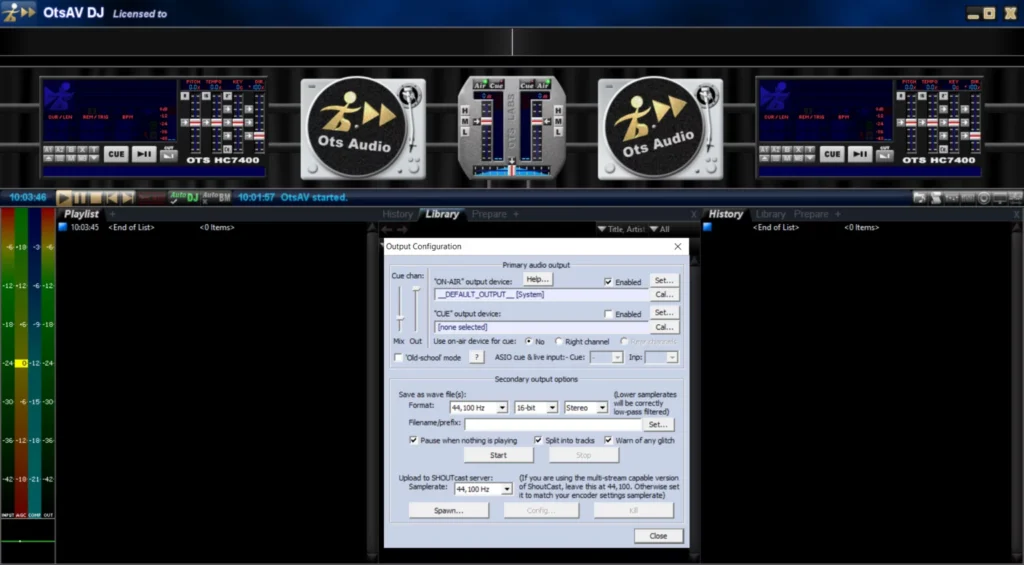Viewport: 1024px width, 565px height.
Task: Click the Spawn... button
Action: click(449, 511)
